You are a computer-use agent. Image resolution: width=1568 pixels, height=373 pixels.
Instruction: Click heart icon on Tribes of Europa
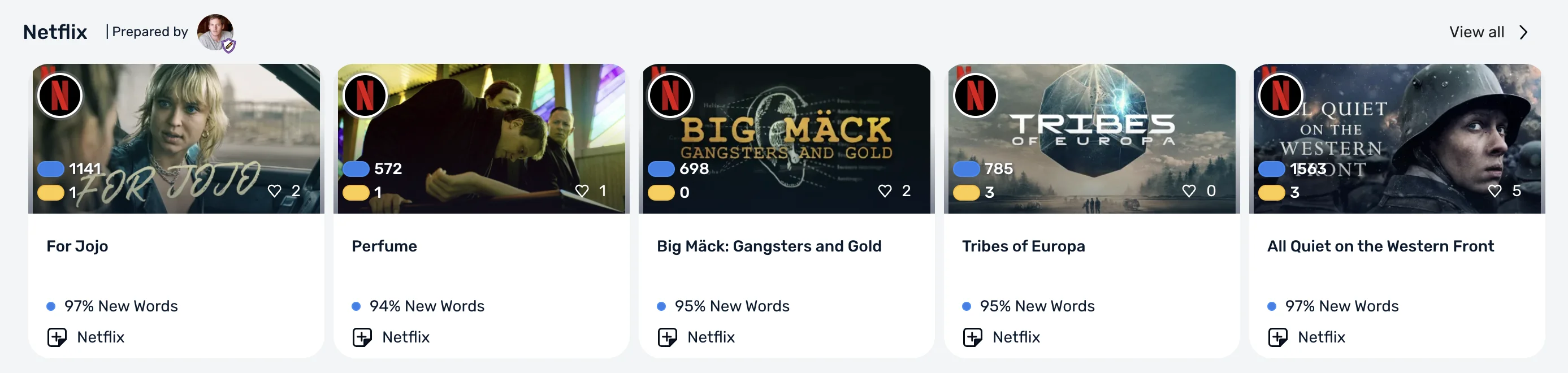(x=1189, y=191)
